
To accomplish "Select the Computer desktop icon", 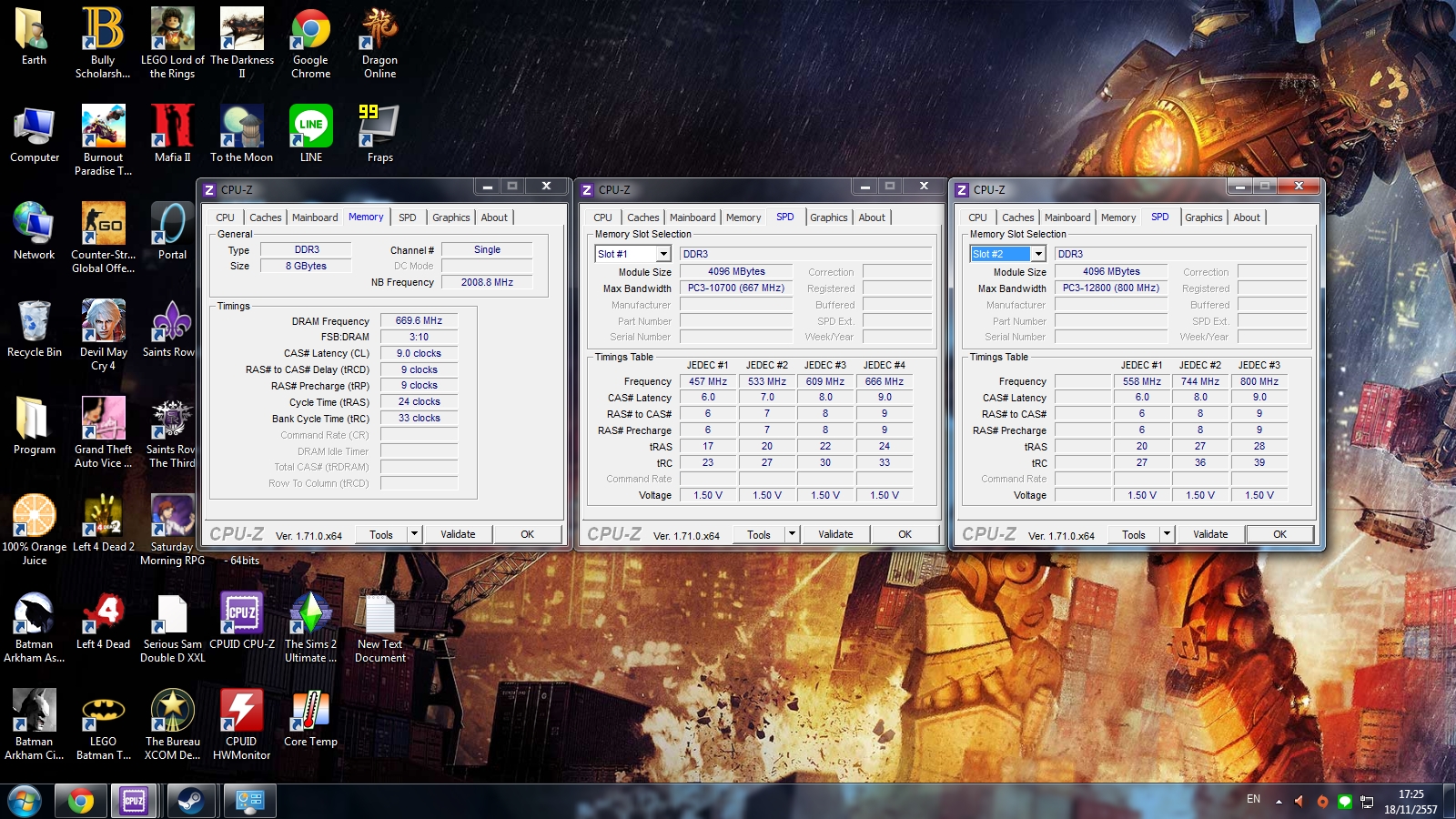I will (x=35, y=134).
